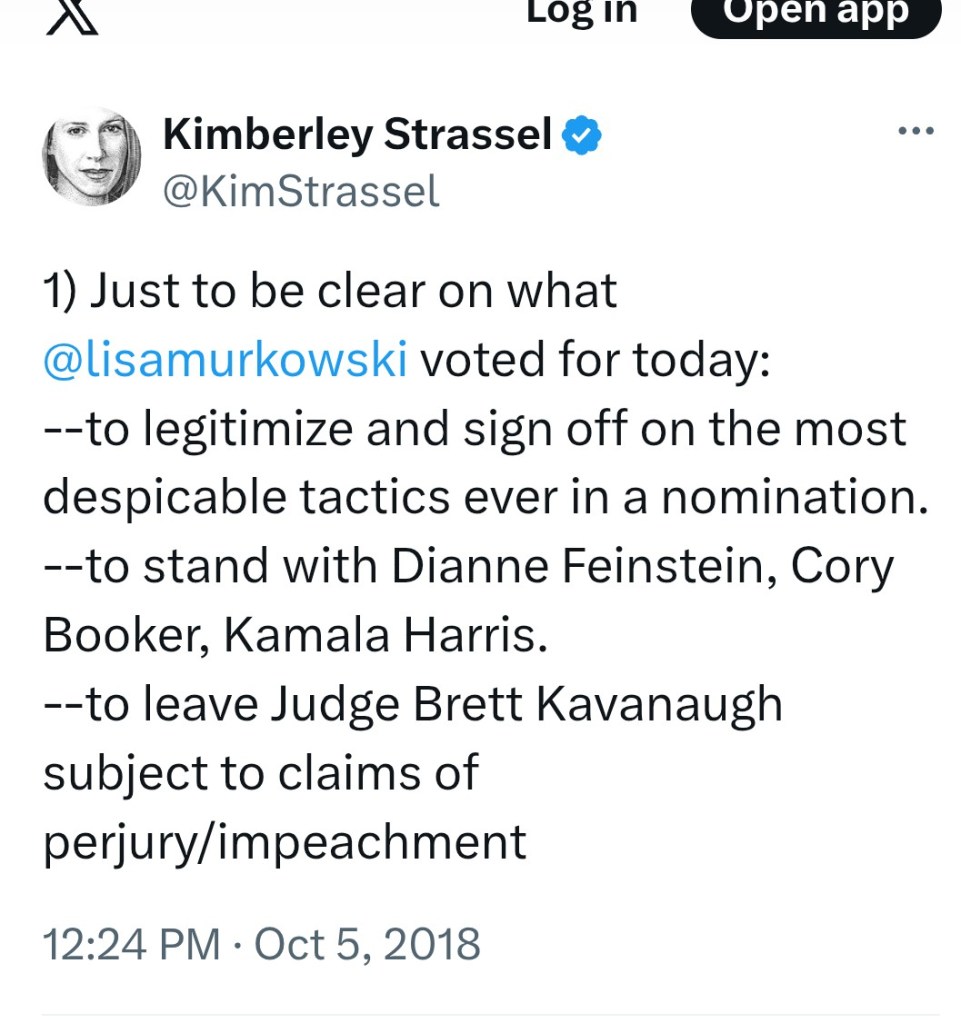961x1023 pixels.
Task: Click the Oct 5, 2018 date
Action: 367,944
